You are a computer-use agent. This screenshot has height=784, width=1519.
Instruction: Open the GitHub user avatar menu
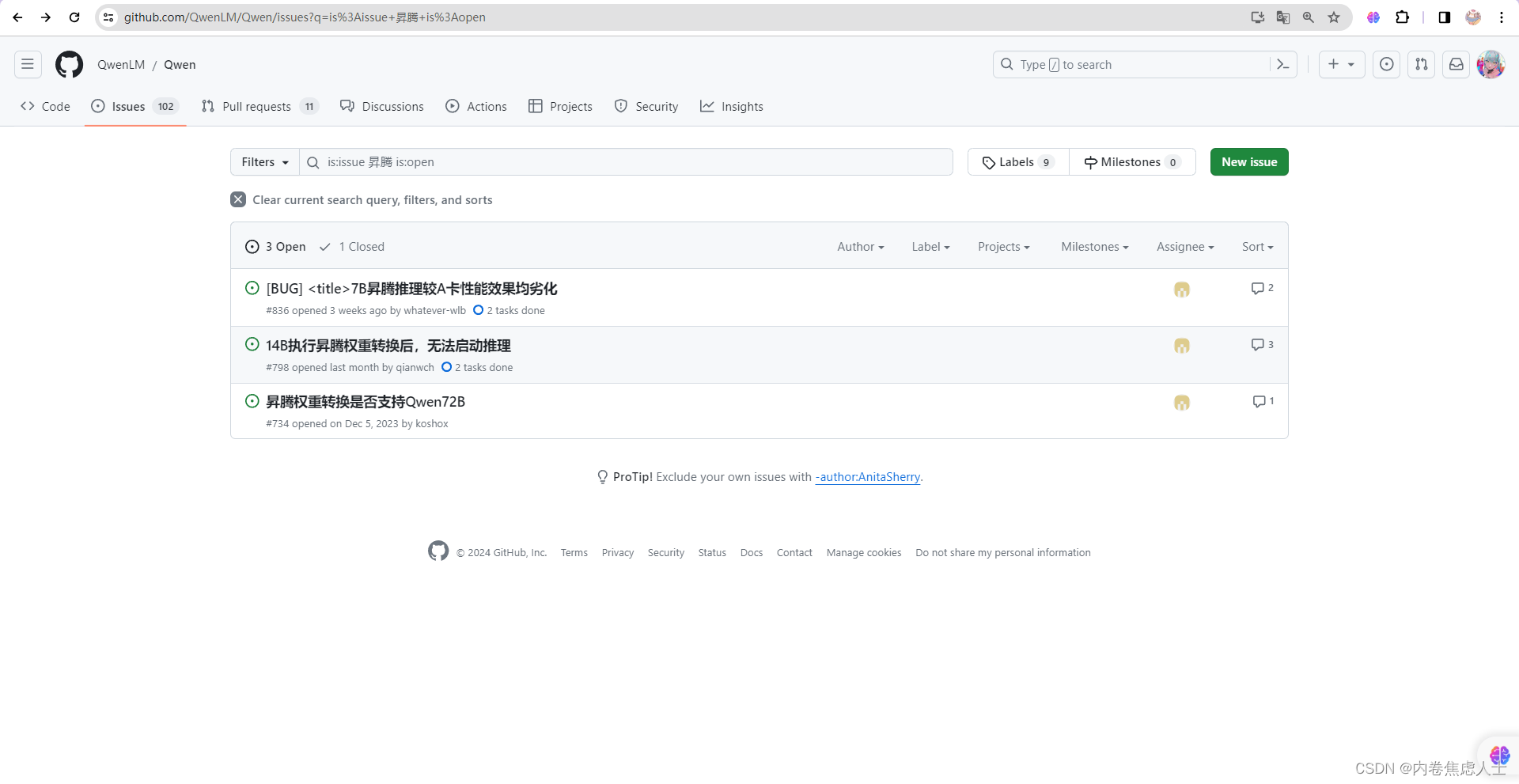tap(1491, 65)
